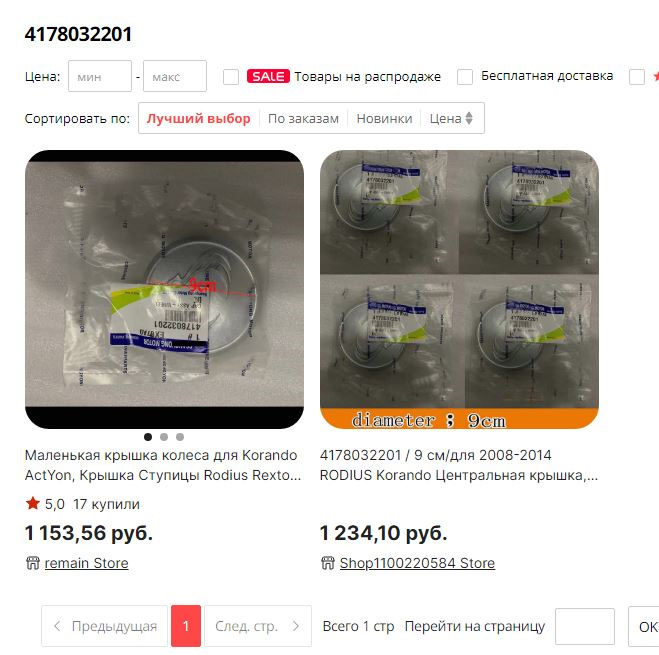This screenshot has height=655, width=659.
Task: Click the red rating star icon
Action: click(33, 503)
